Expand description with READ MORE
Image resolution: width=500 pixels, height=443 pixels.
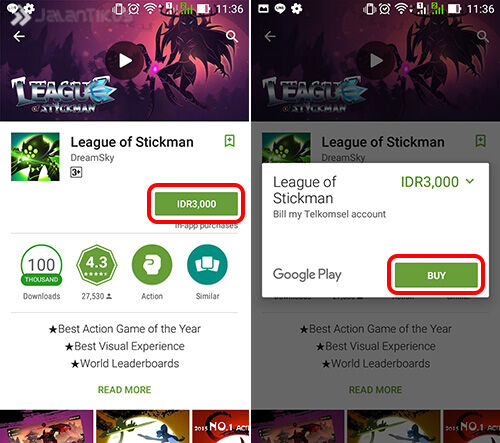(x=124, y=390)
